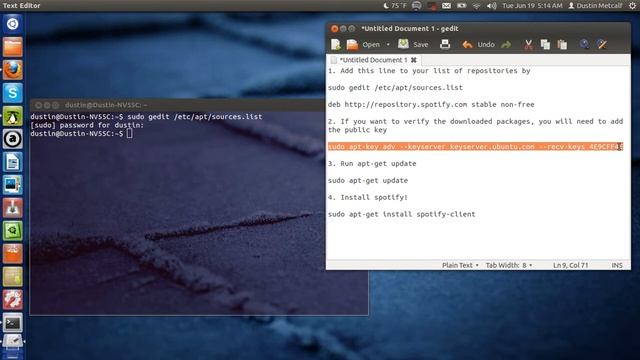Save the document with the Save button
Image resolution: width=640 pixels, height=360 pixels.
pyautogui.click(x=413, y=44)
